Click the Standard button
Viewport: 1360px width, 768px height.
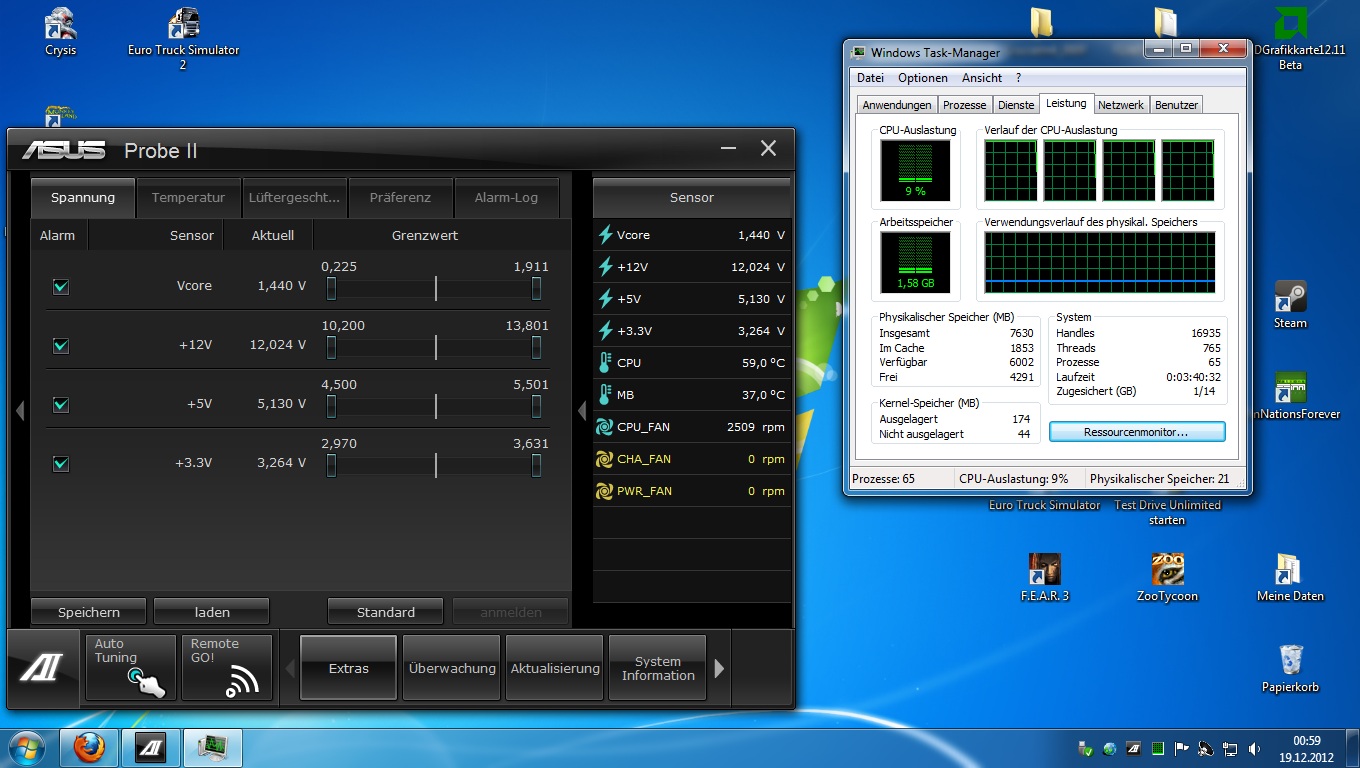click(x=386, y=612)
